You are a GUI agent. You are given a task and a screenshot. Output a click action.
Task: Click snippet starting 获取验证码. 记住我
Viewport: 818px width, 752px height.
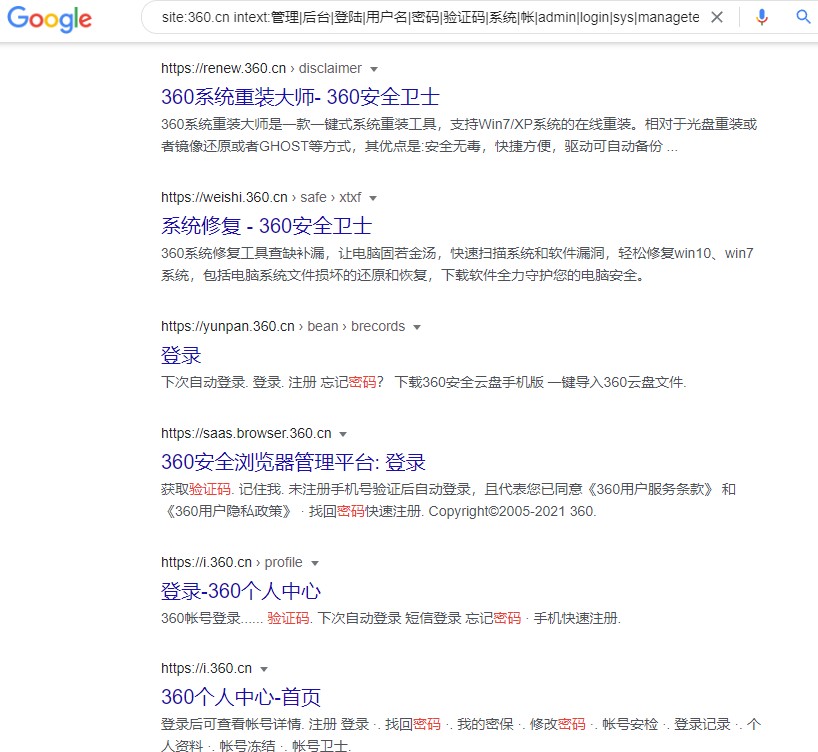(x=448, y=500)
